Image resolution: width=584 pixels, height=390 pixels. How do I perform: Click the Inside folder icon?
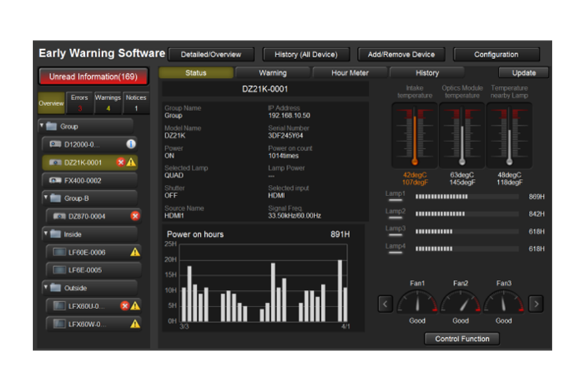tap(55, 234)
